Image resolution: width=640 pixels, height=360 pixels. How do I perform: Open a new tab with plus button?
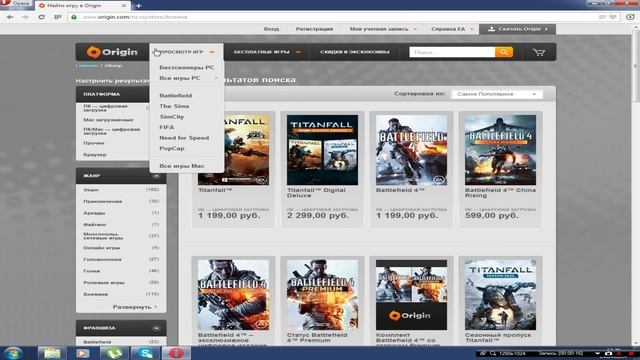tap(138, 6)
